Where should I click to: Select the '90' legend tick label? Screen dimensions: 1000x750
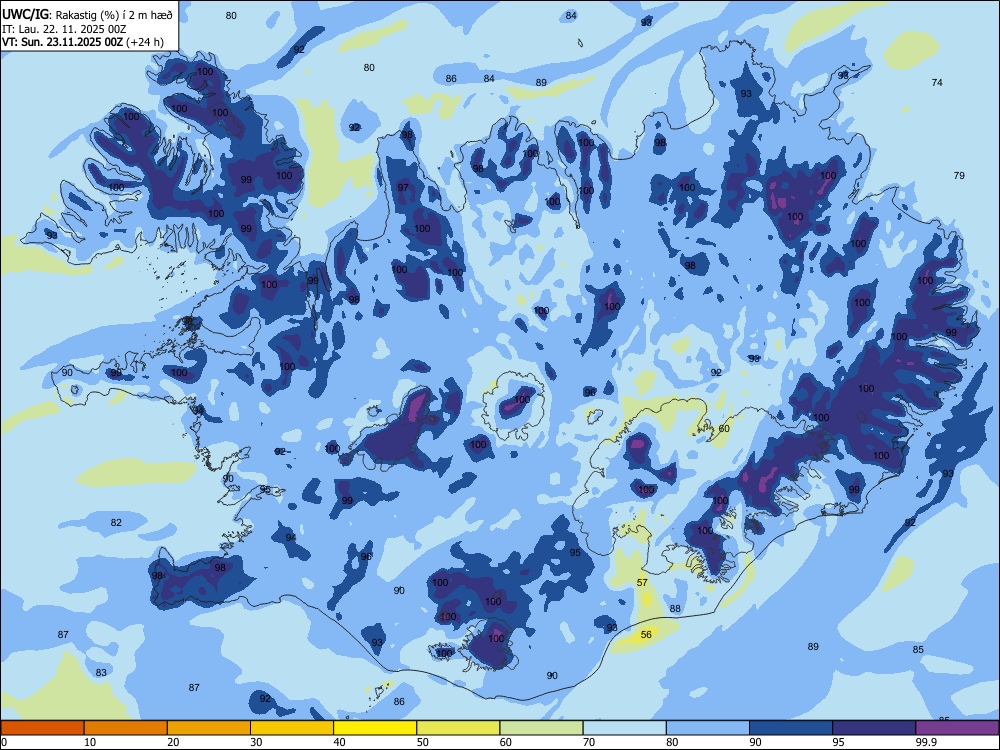click(x=755, y=742)
